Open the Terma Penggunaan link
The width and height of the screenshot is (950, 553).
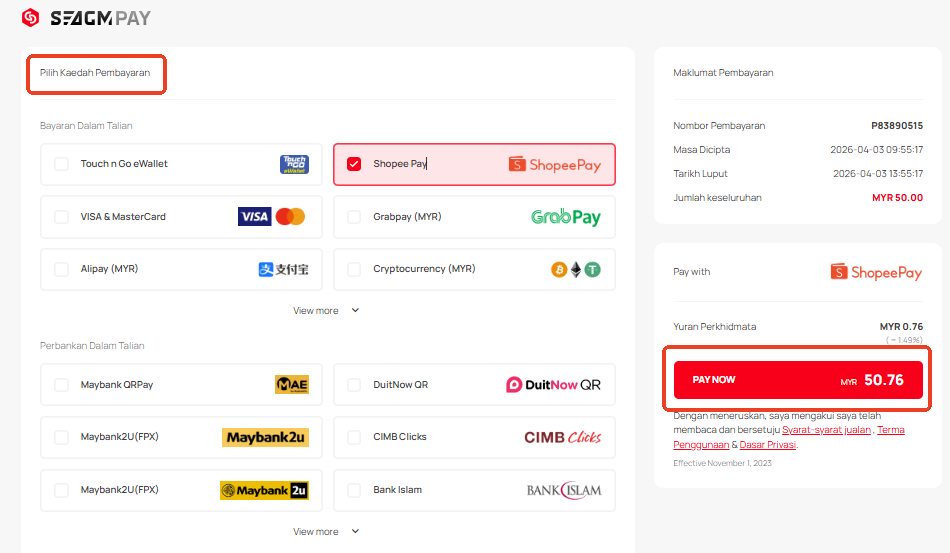[890, 430]
